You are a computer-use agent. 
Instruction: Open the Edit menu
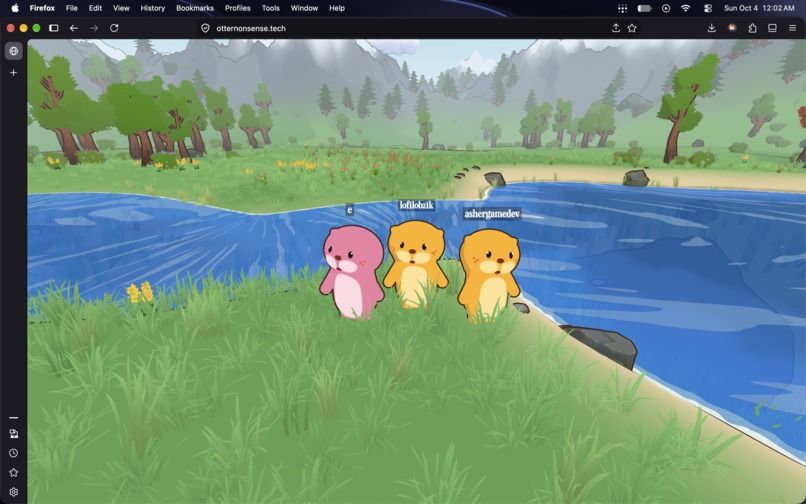pyautogui.click(x=95, y=8)
